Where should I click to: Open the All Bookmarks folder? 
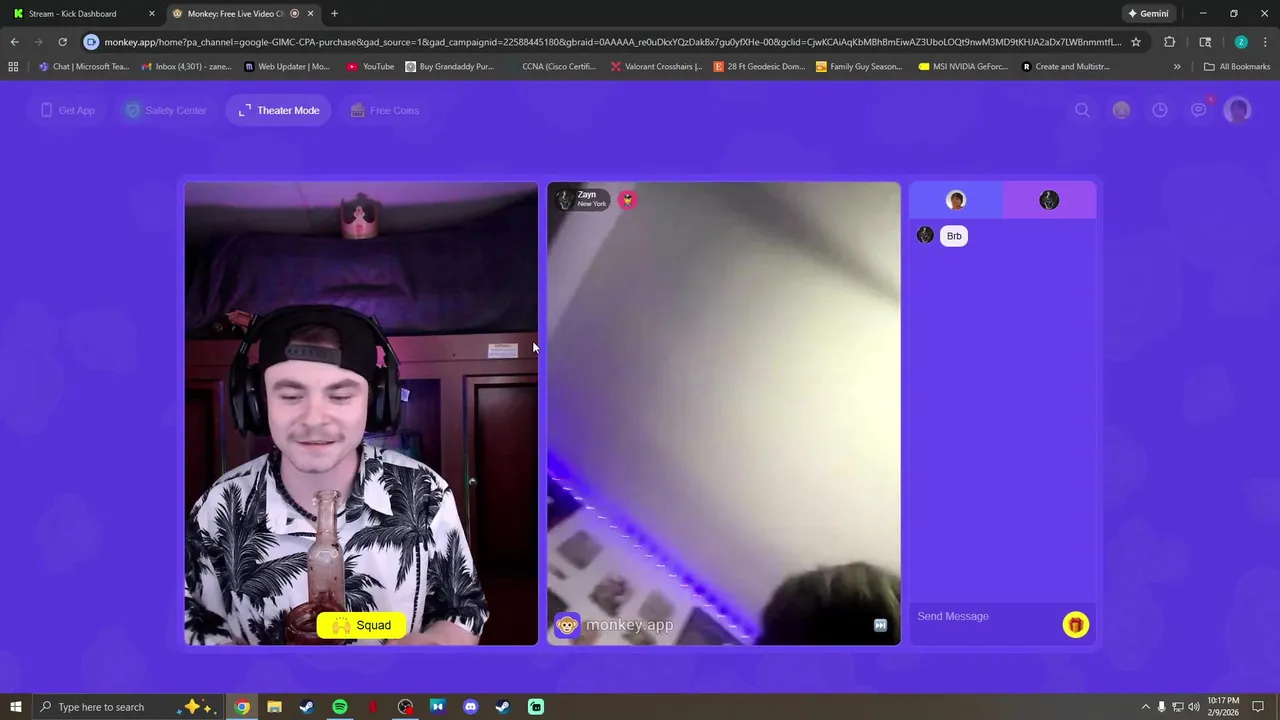click(x=1237, y=67)
